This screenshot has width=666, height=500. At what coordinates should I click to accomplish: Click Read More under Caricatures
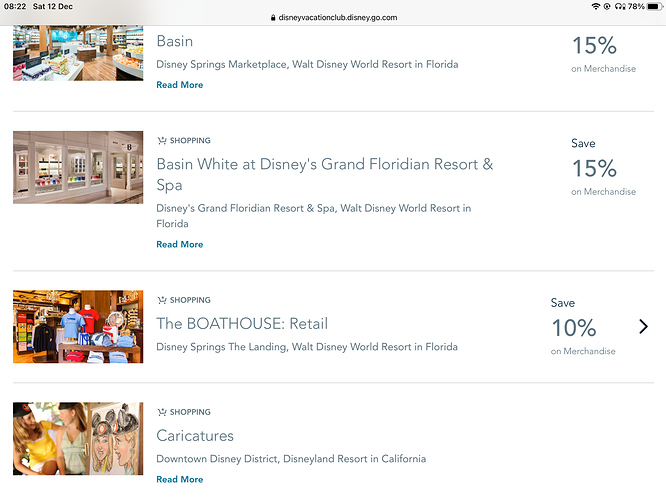[x=180, y=479]
